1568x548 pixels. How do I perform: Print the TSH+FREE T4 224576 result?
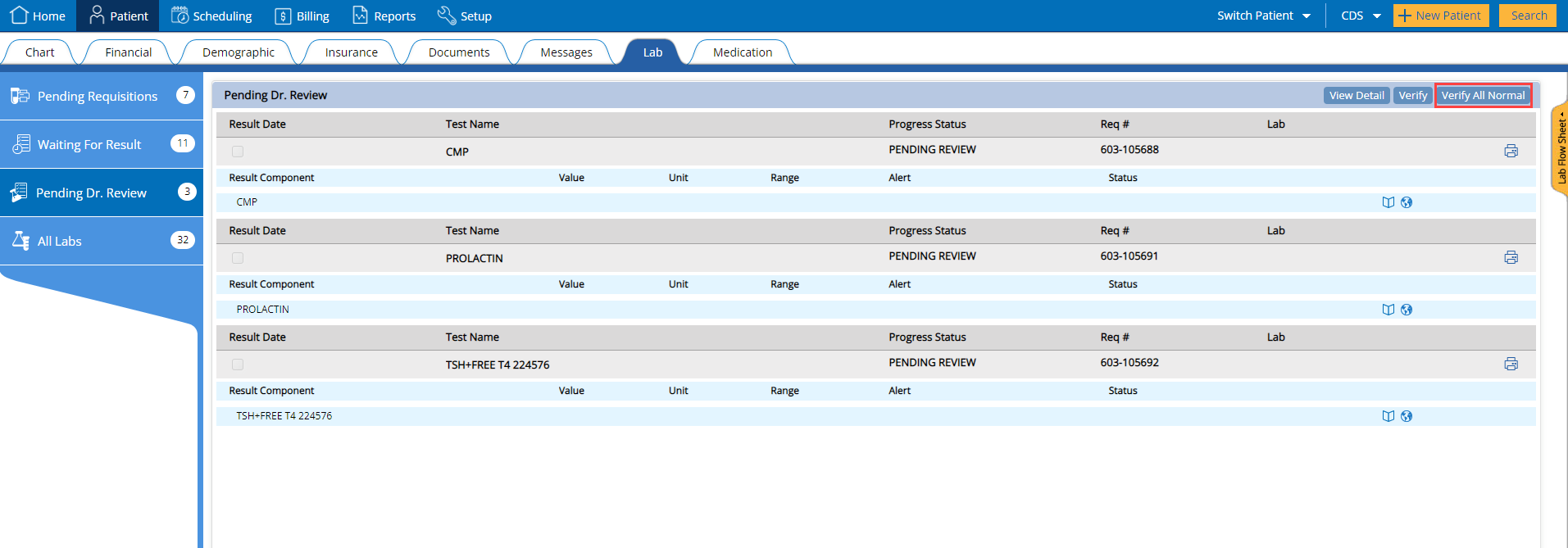click(x=1511, y=364)
